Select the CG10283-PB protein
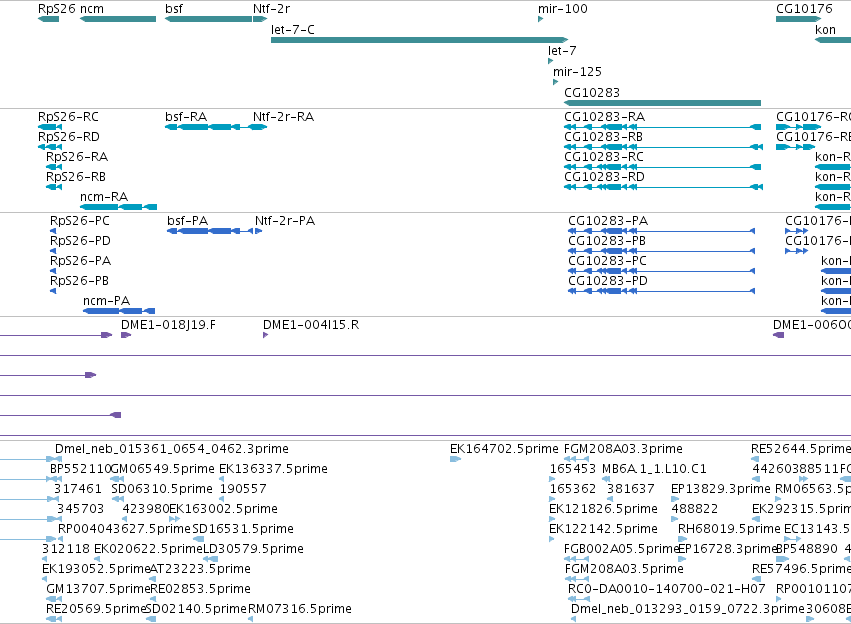The width and height of the screenshot is (851, 624). coord(662,251)
